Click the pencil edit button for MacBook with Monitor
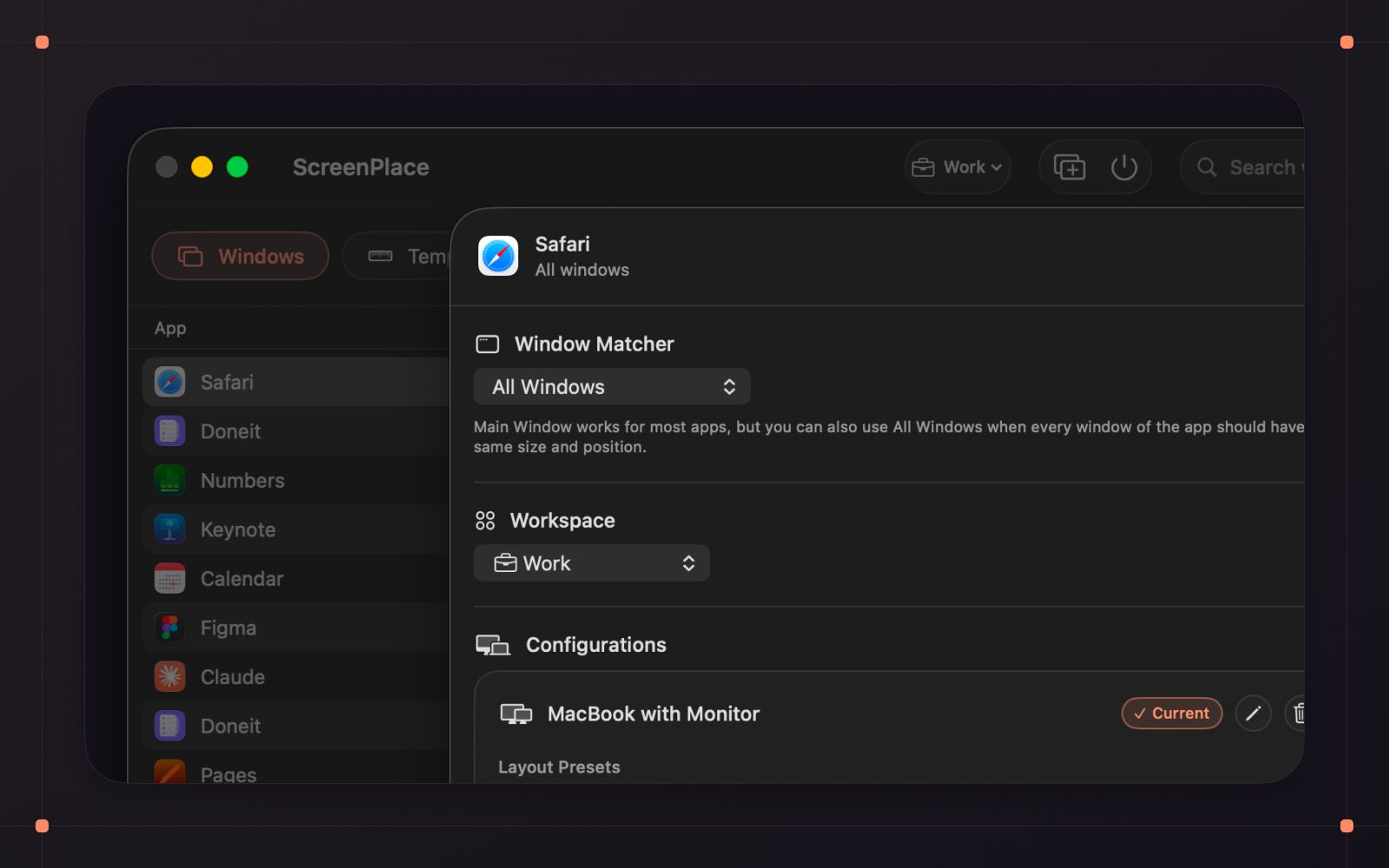Image resolution: width=1389 pixels, height=868 pixels. (x=1254, y=713)
